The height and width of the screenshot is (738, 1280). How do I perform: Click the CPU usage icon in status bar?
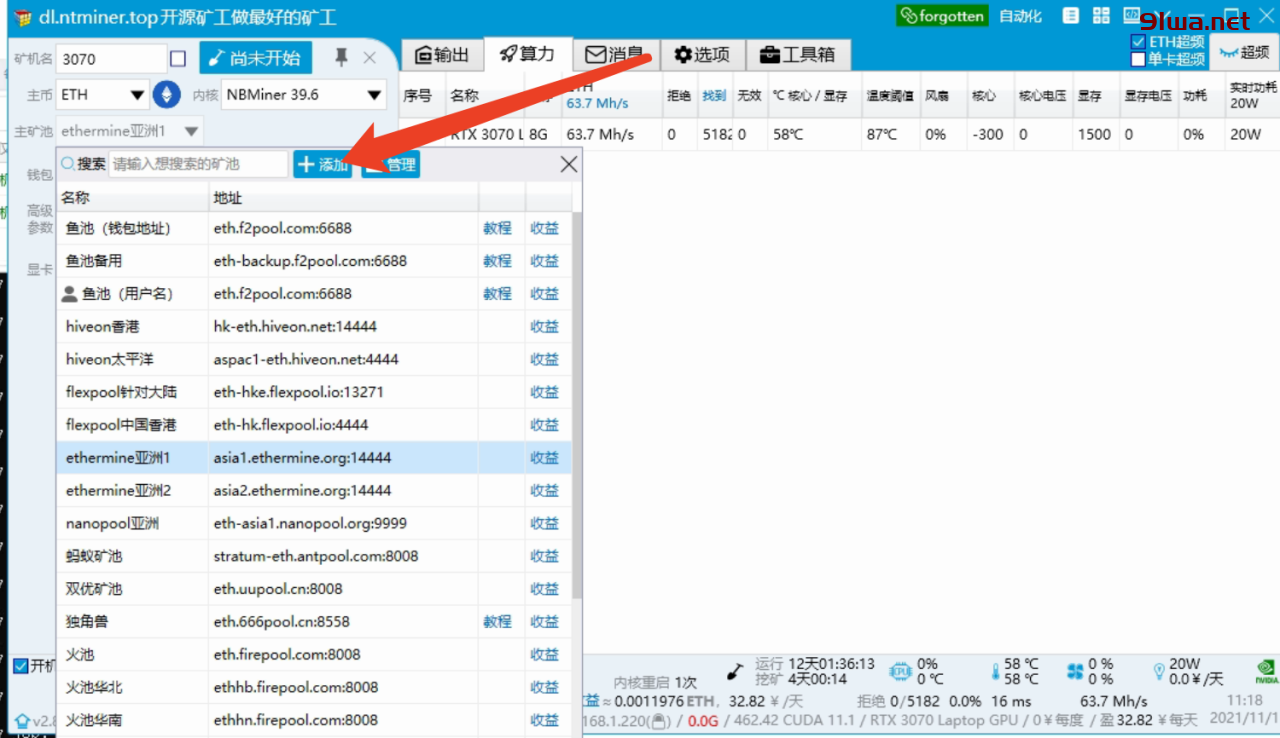(900, 671)
